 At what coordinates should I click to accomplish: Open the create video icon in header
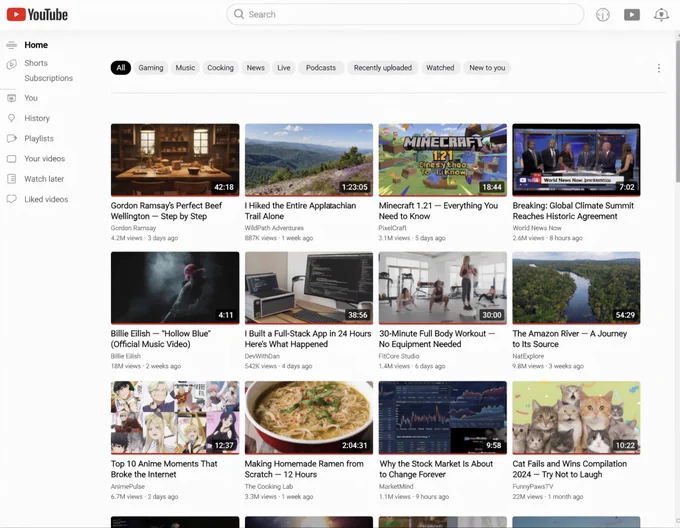click(x=631, y=15)
